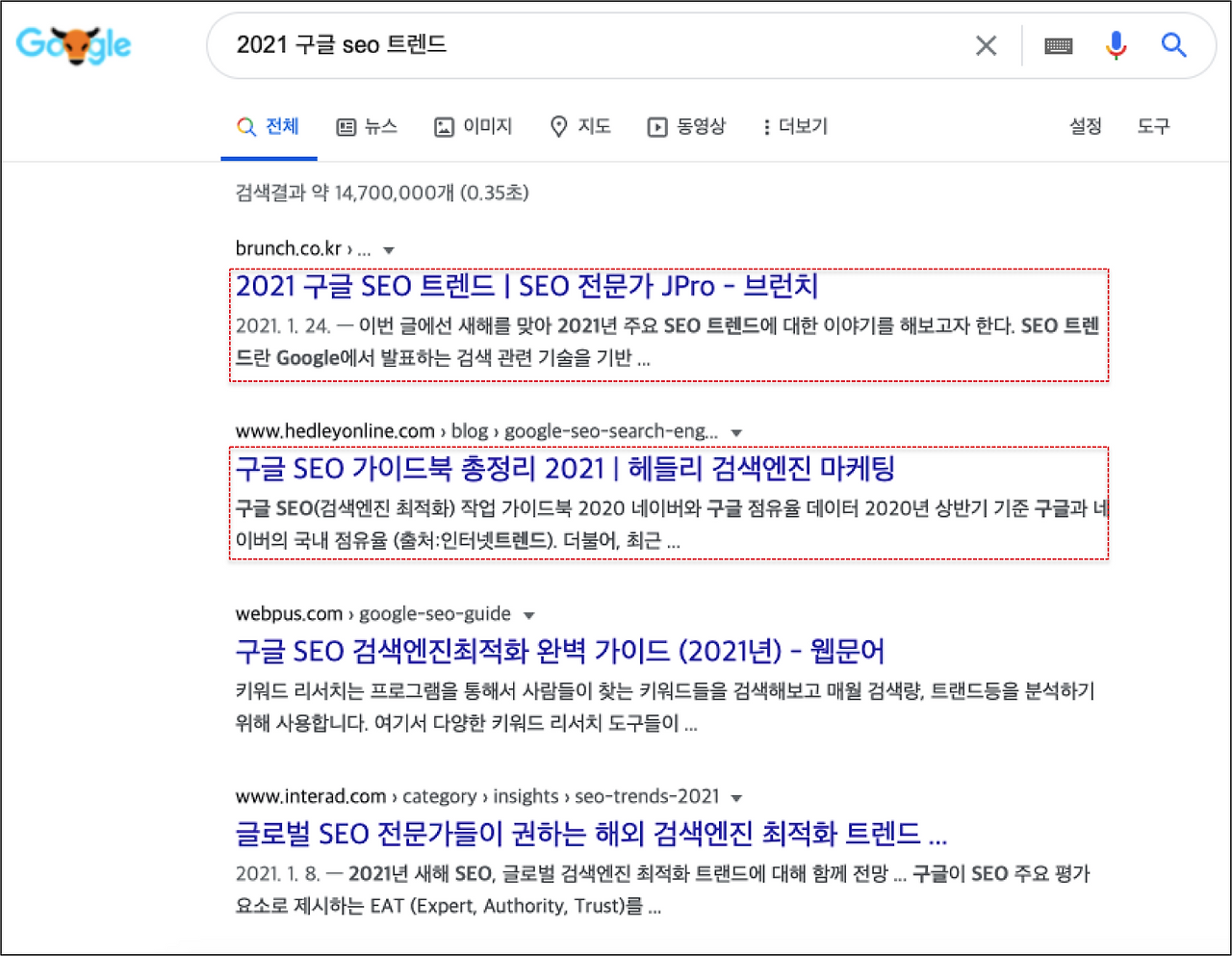
Task: Expand dropdown arrow next to brunch.co.kr
Action: (389, 250)
